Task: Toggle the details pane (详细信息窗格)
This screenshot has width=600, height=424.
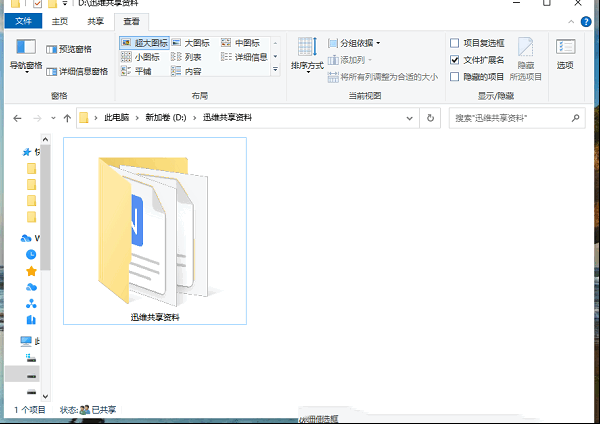Action: 77,72
